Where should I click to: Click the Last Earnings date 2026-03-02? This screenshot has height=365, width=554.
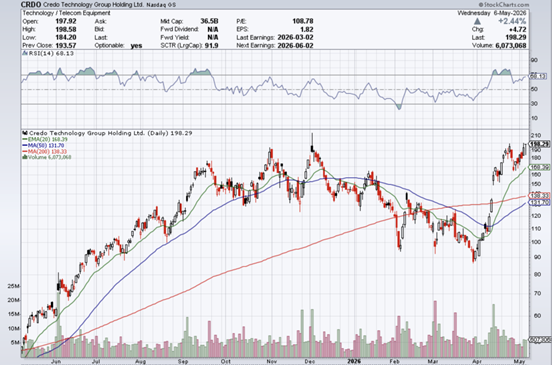pyautogui.click(x=295, y=37)
